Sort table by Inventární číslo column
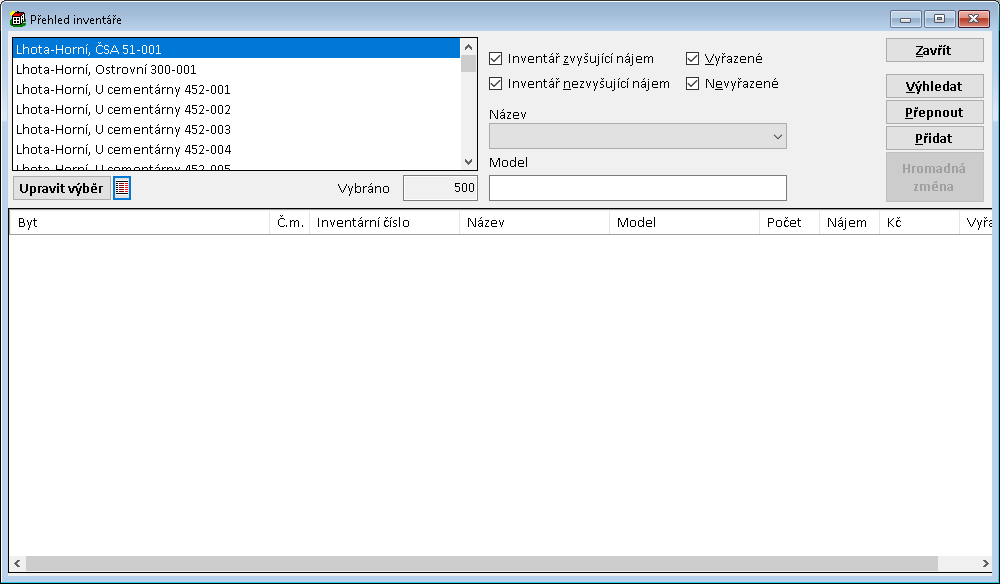This screenshot has height=584, width=1000. 384,223
